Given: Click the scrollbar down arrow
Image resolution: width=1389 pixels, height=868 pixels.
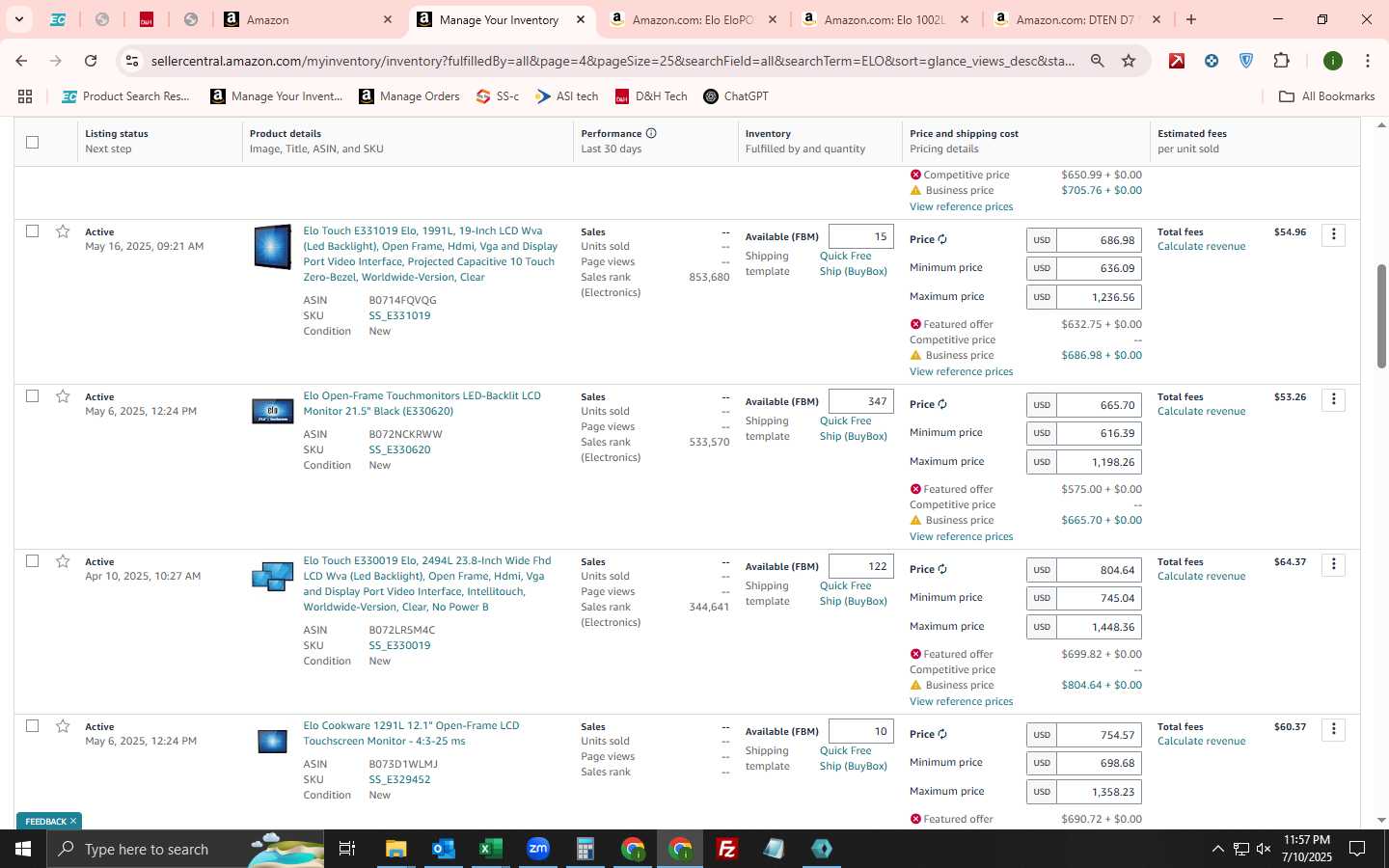Looking at the screenshot, I should [x=1380, y=820].
